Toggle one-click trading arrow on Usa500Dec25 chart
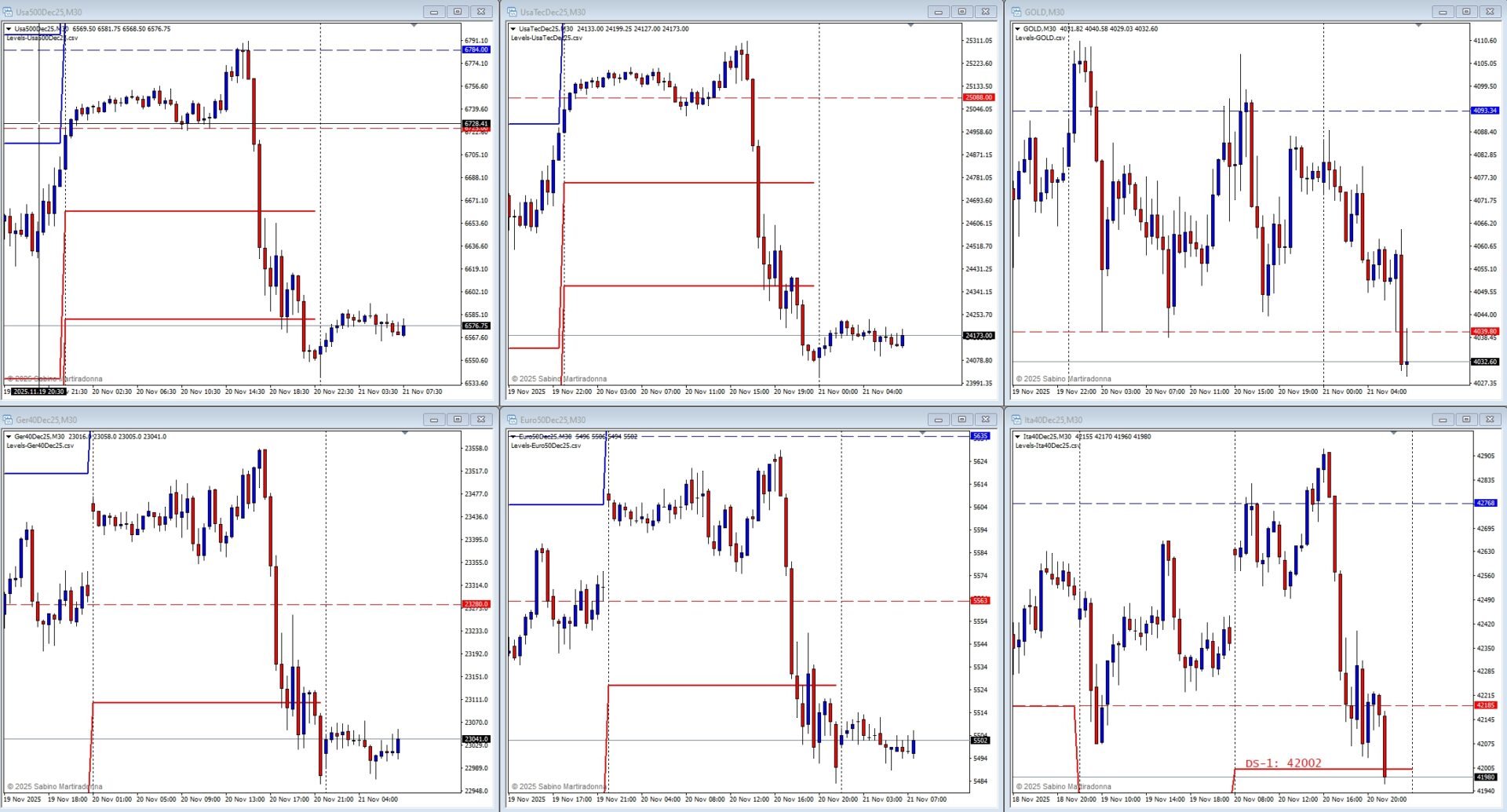Viewport: 1507px width, 812px height. coord(9,29)
